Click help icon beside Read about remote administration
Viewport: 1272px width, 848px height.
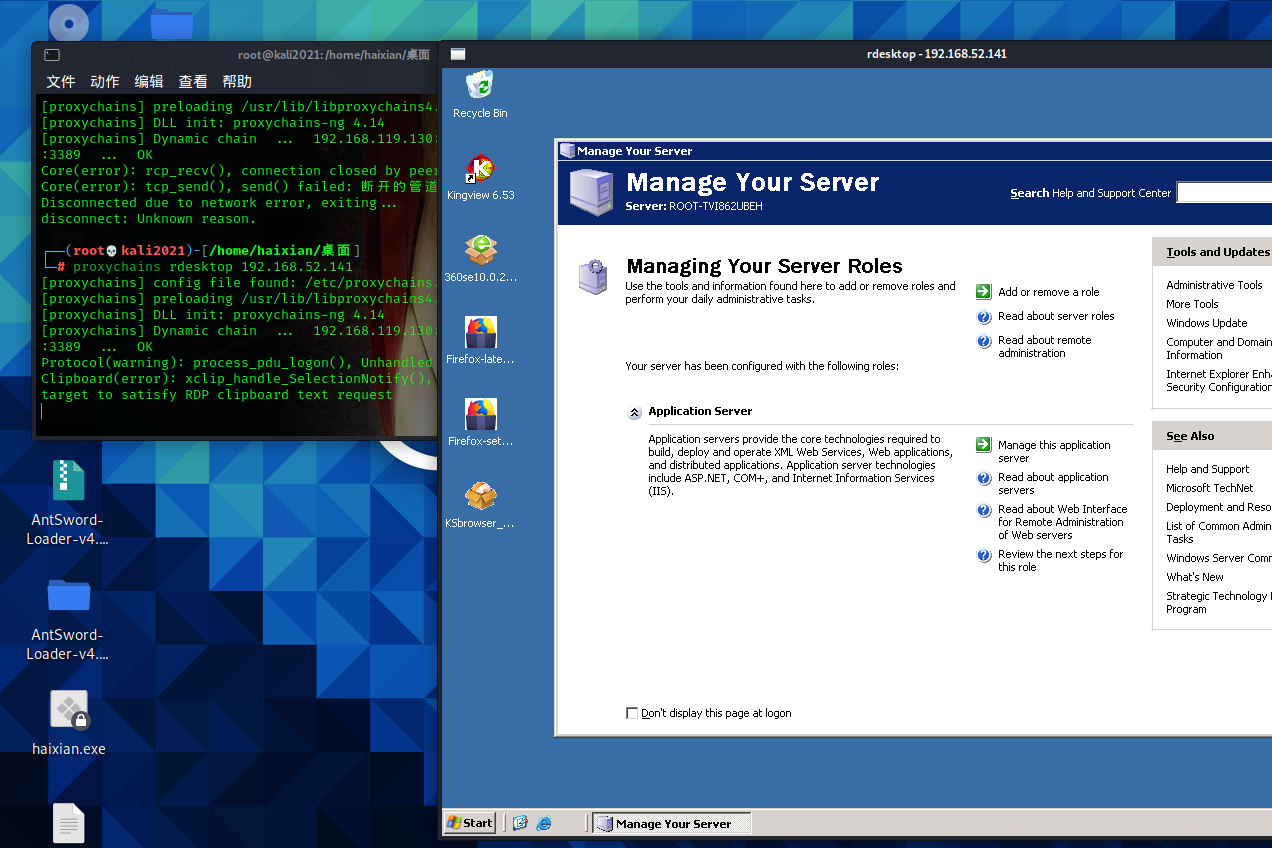[984, 341]
